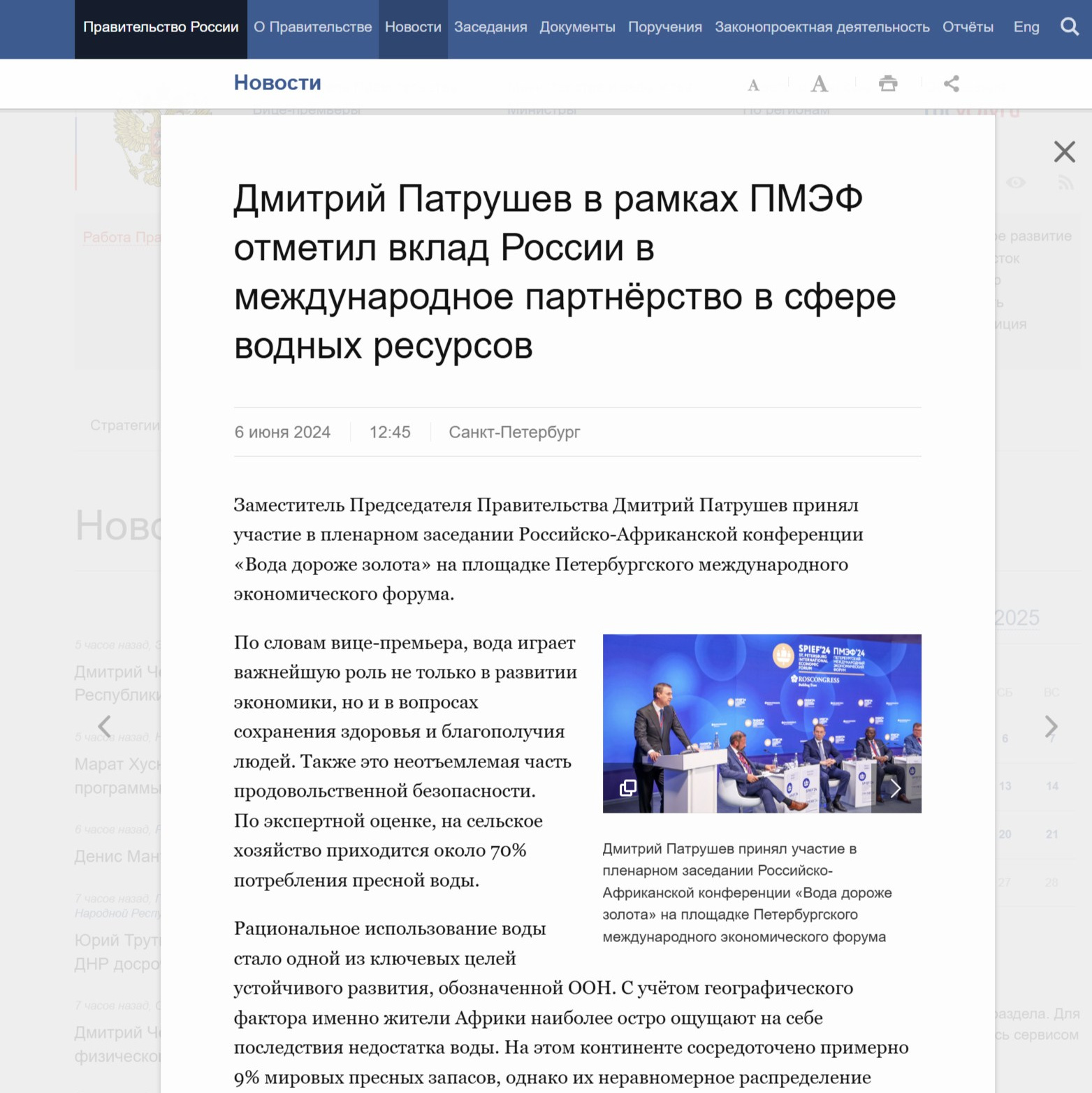1092x1093 pixels.
Task: Open the photo gallery via stacked-photos icon
Action: click(627, 788)
